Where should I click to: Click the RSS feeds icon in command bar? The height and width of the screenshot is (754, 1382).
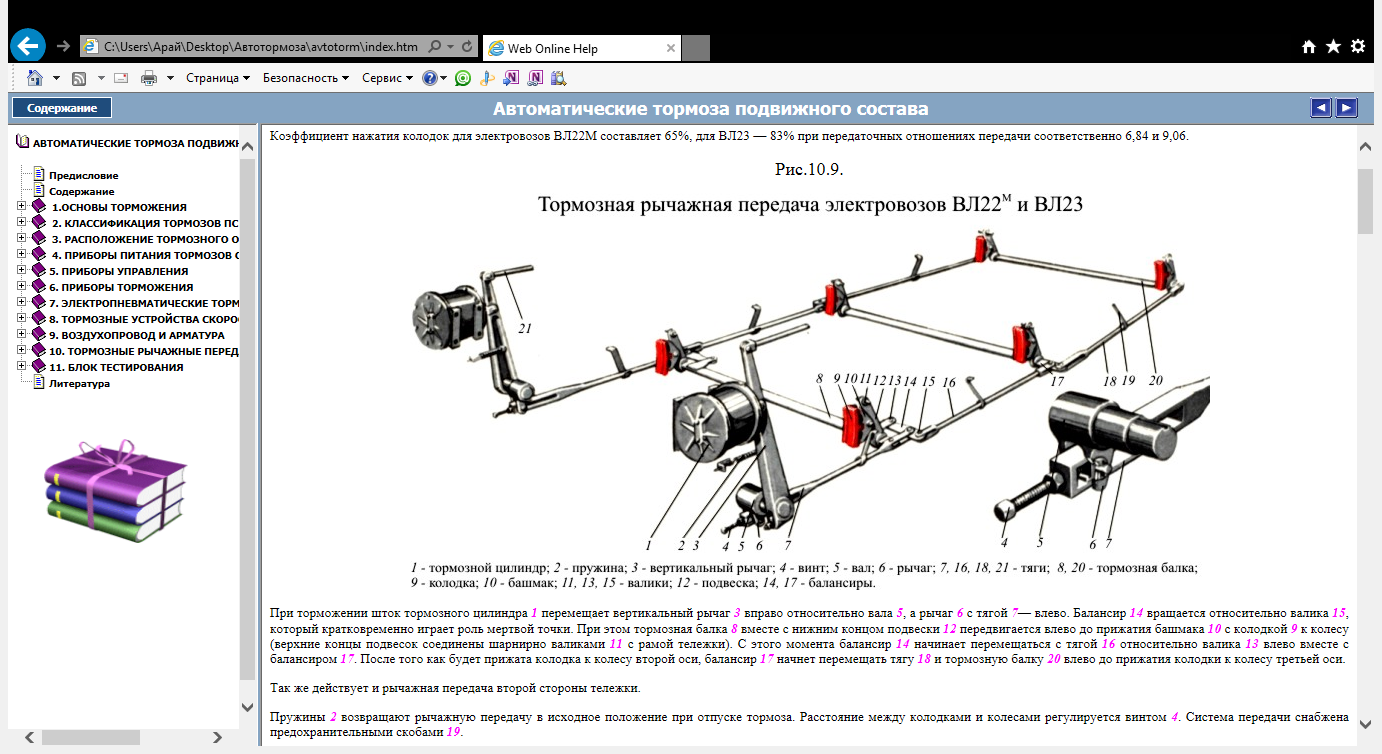80,77
